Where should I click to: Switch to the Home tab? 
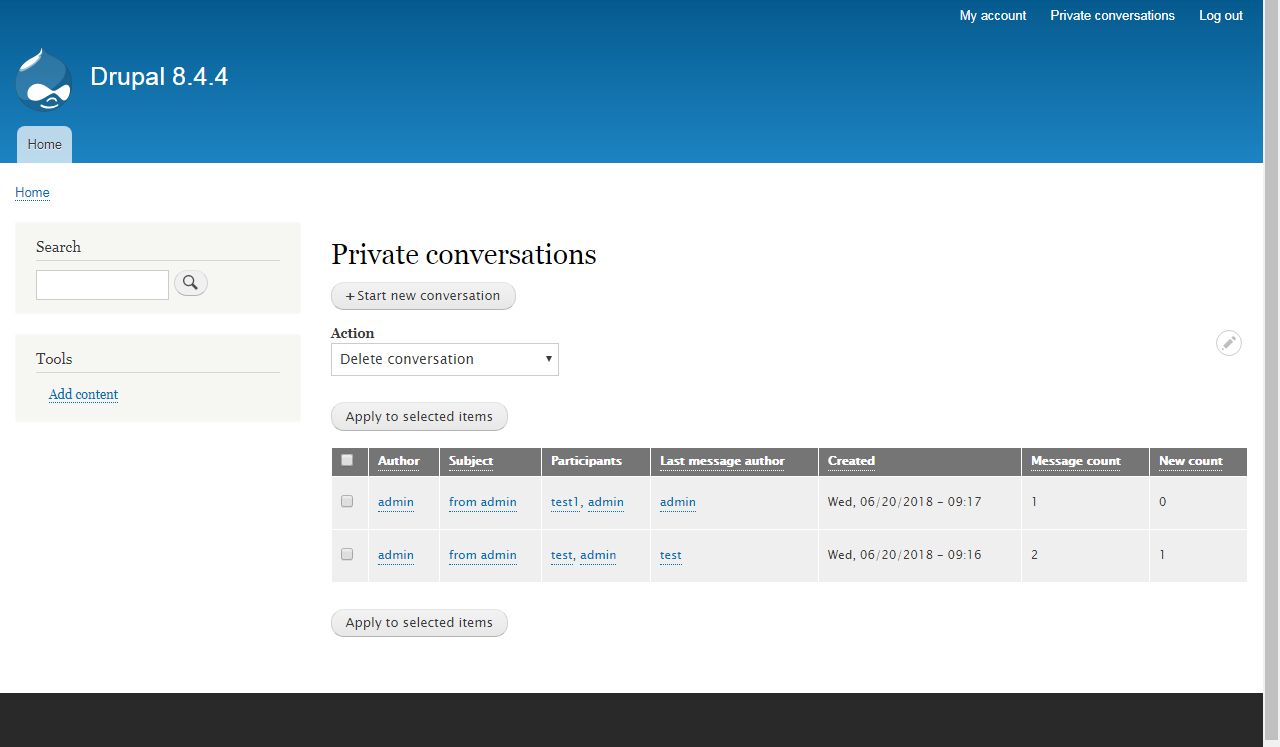point(43,144)
